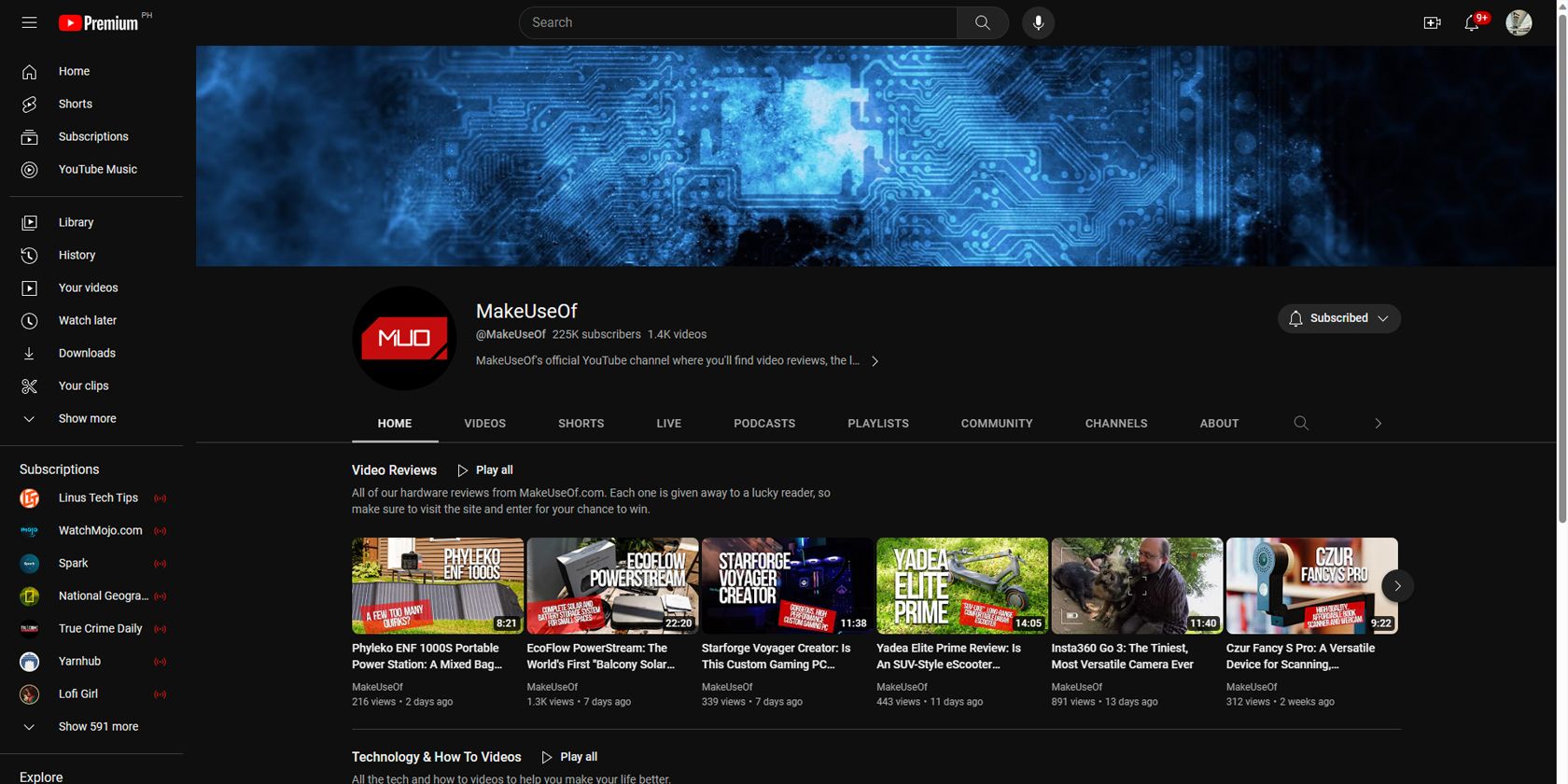
Task: Focus the Search input field
Action: [738, 22]
